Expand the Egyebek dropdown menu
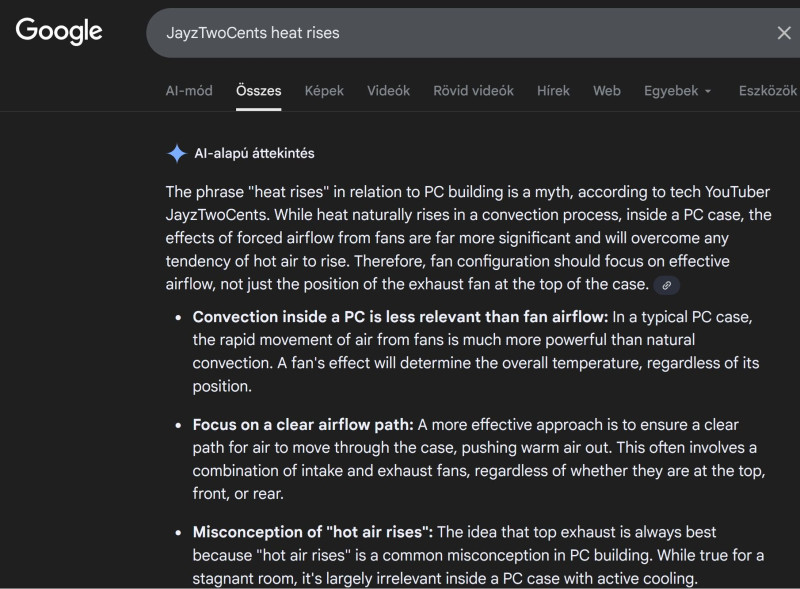This screenshot has height=589, width=800. 678,90
